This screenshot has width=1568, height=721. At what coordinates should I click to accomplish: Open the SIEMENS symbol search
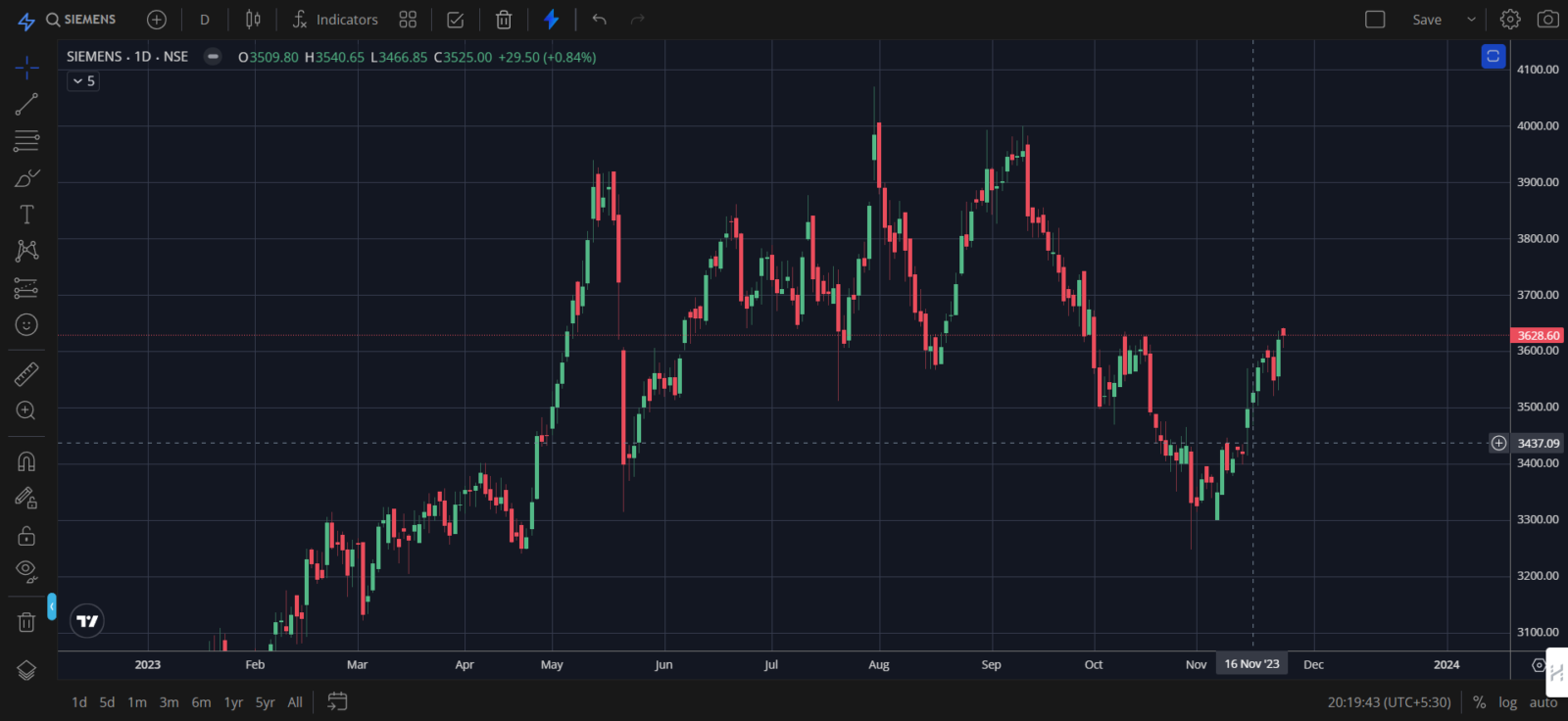81,20
